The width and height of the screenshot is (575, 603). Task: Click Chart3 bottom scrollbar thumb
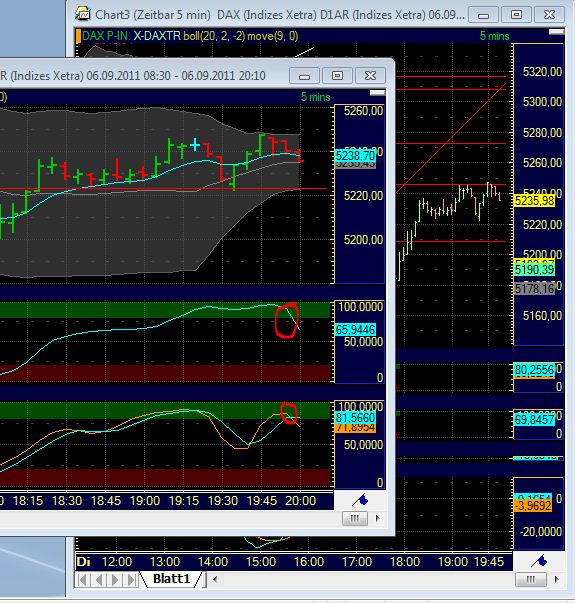pyautogui.click(x=530, y=579)
